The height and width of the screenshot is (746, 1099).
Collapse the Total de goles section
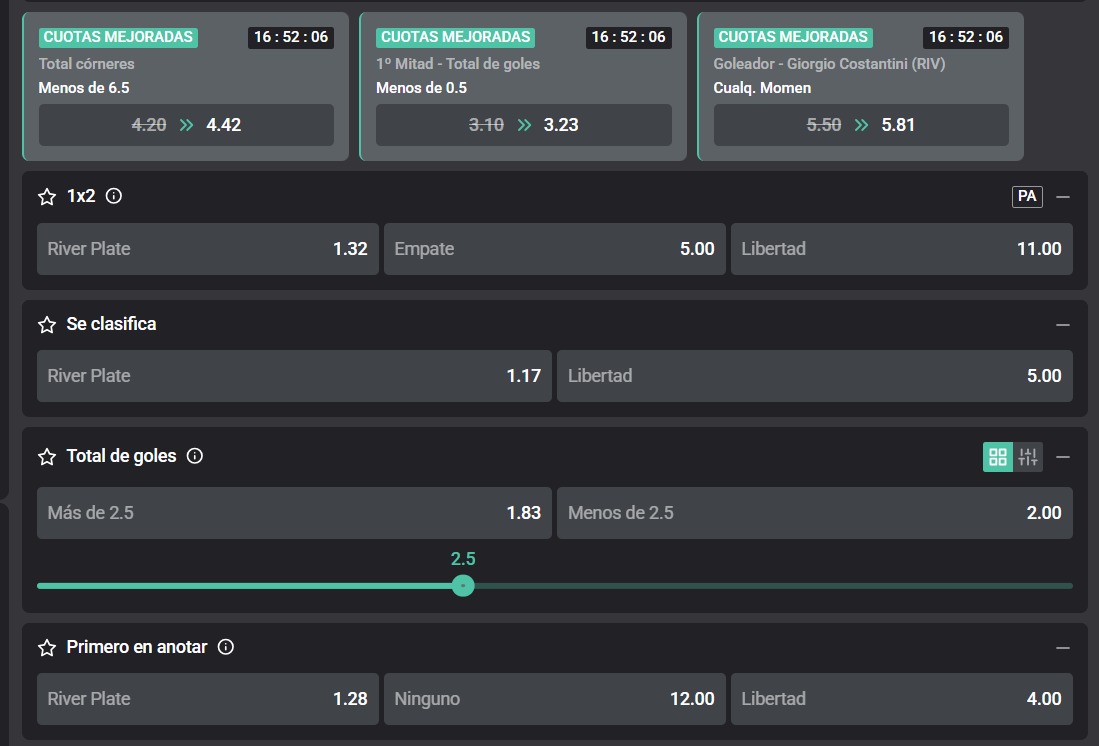click(x=1063, y=457)
